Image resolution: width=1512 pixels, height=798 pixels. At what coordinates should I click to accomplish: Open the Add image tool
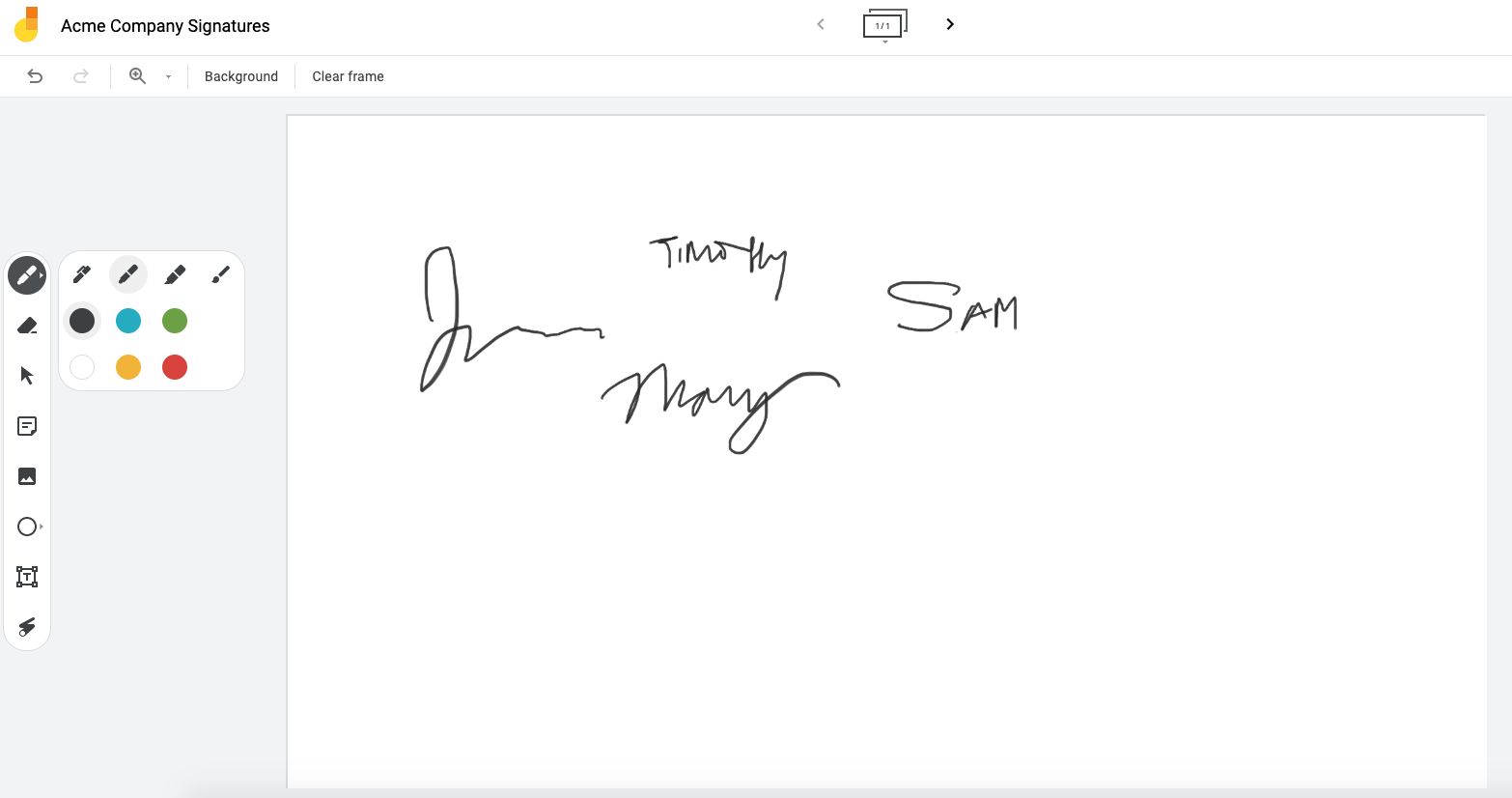(x=27, y=476)
